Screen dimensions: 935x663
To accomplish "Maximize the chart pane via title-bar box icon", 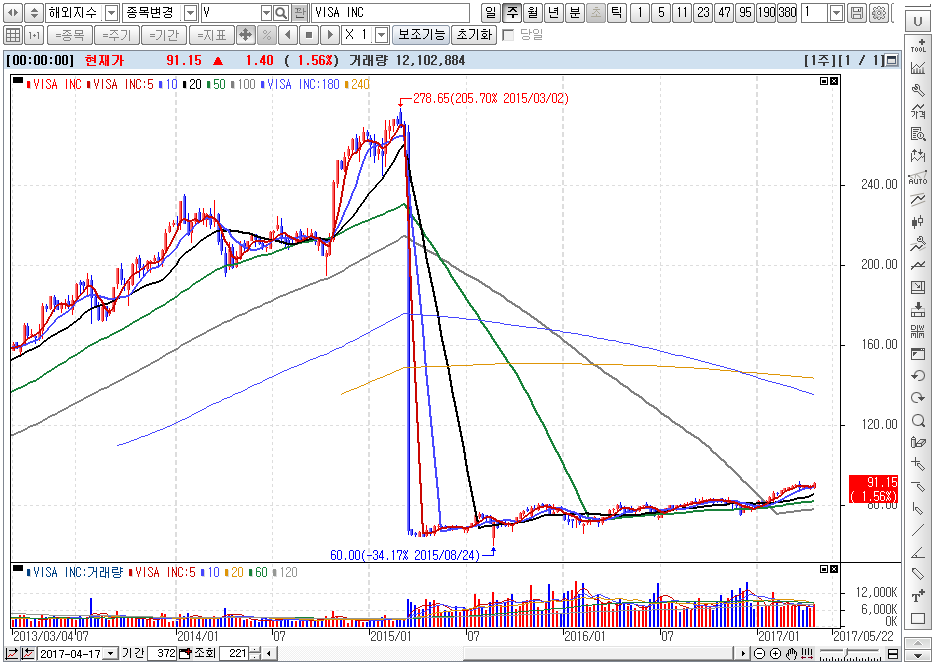I will [892, 60].
